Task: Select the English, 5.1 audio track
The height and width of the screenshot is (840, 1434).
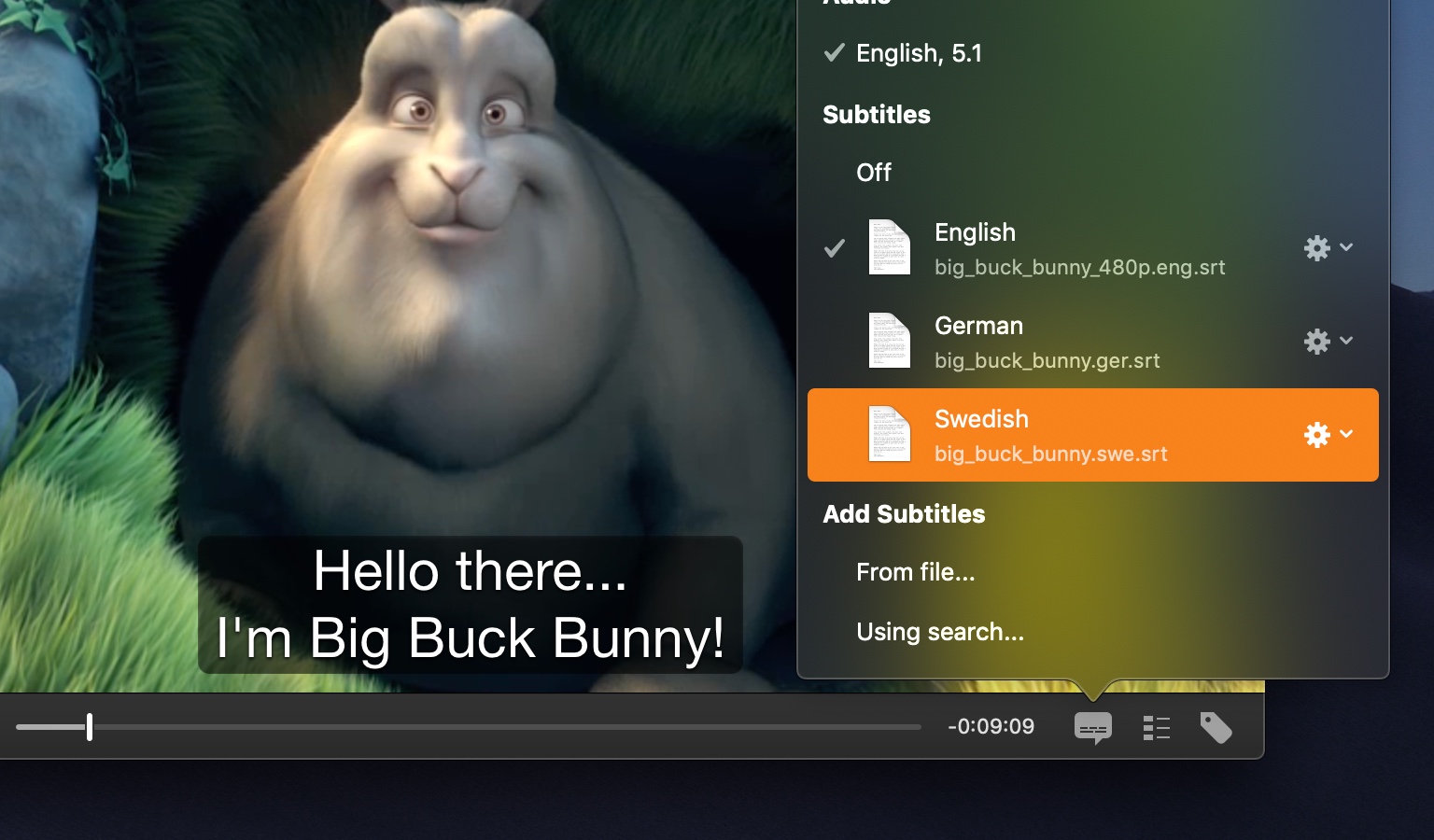Action: tap(1092, 53)
